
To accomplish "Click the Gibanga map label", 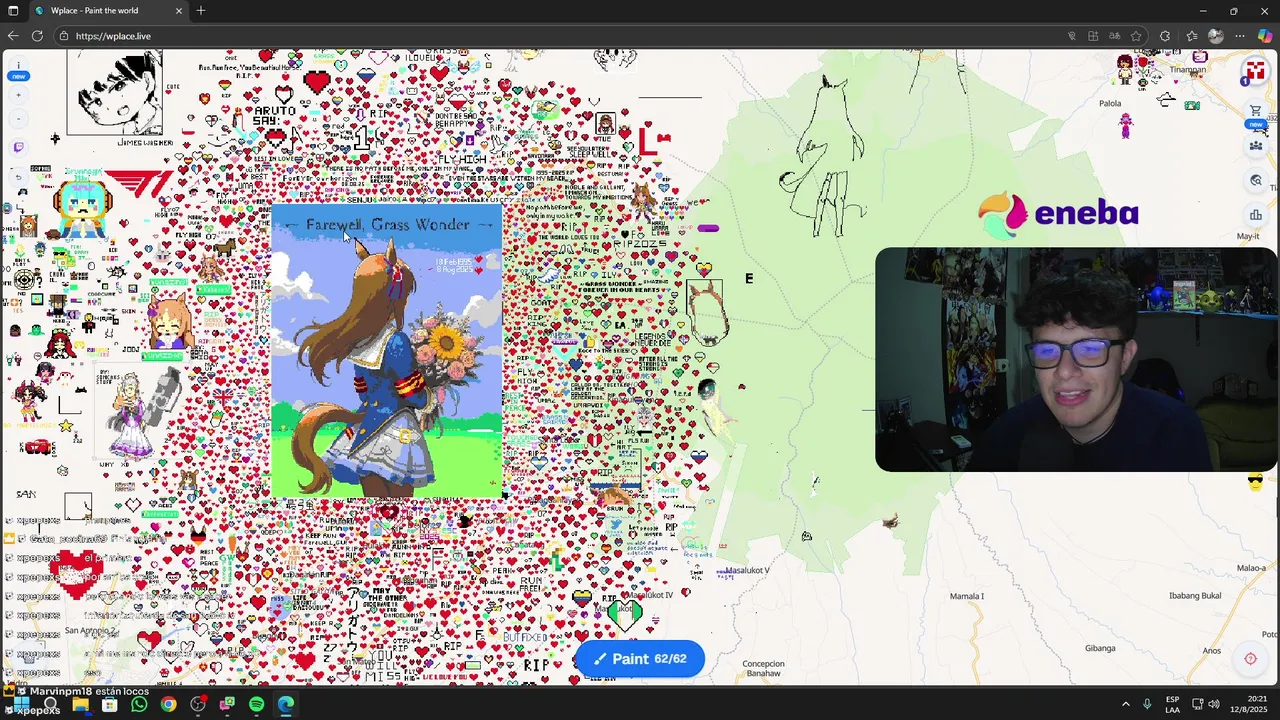I will pyautogui.click(x=1100, y=648).
